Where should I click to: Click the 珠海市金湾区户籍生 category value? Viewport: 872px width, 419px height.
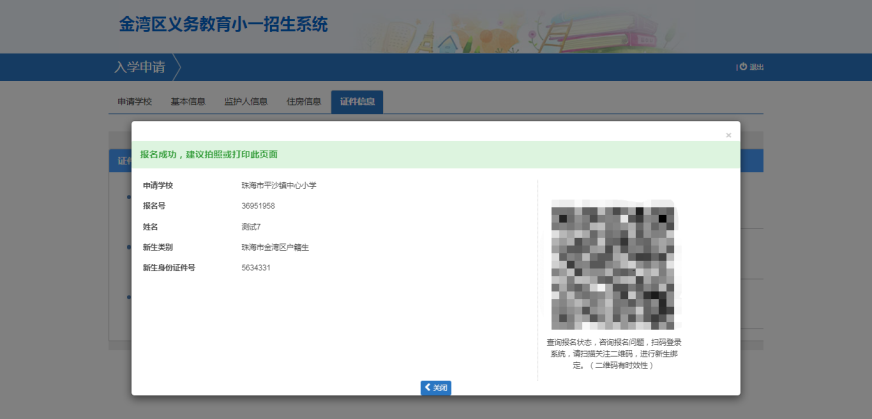point(275,247)
